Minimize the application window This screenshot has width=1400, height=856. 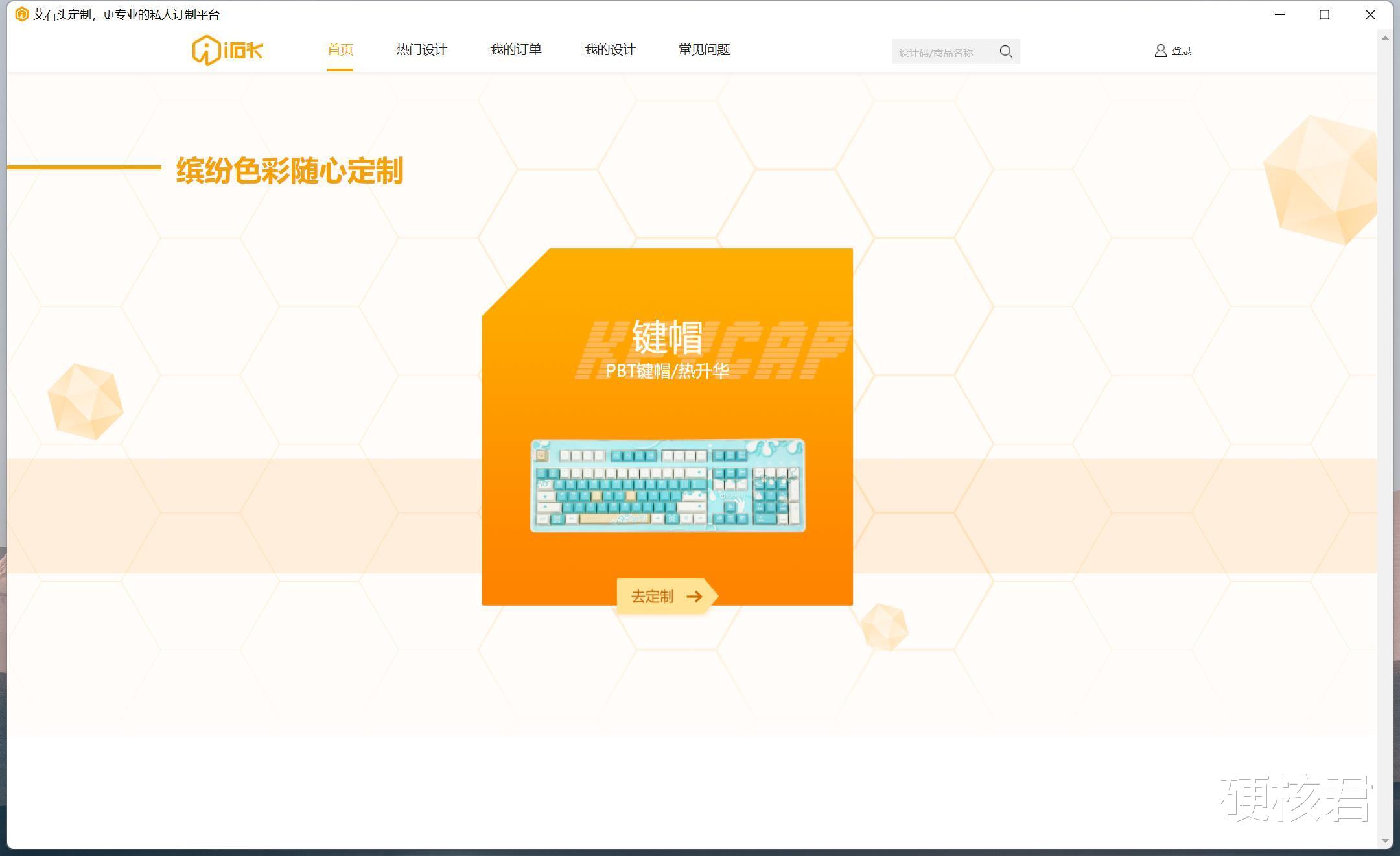pos(1279,14)
